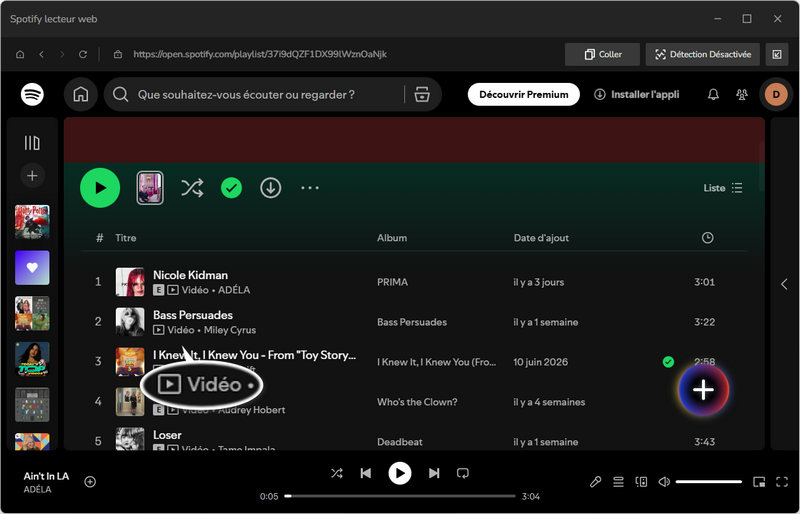Click the Loser track title

click(x=167, y=435)
